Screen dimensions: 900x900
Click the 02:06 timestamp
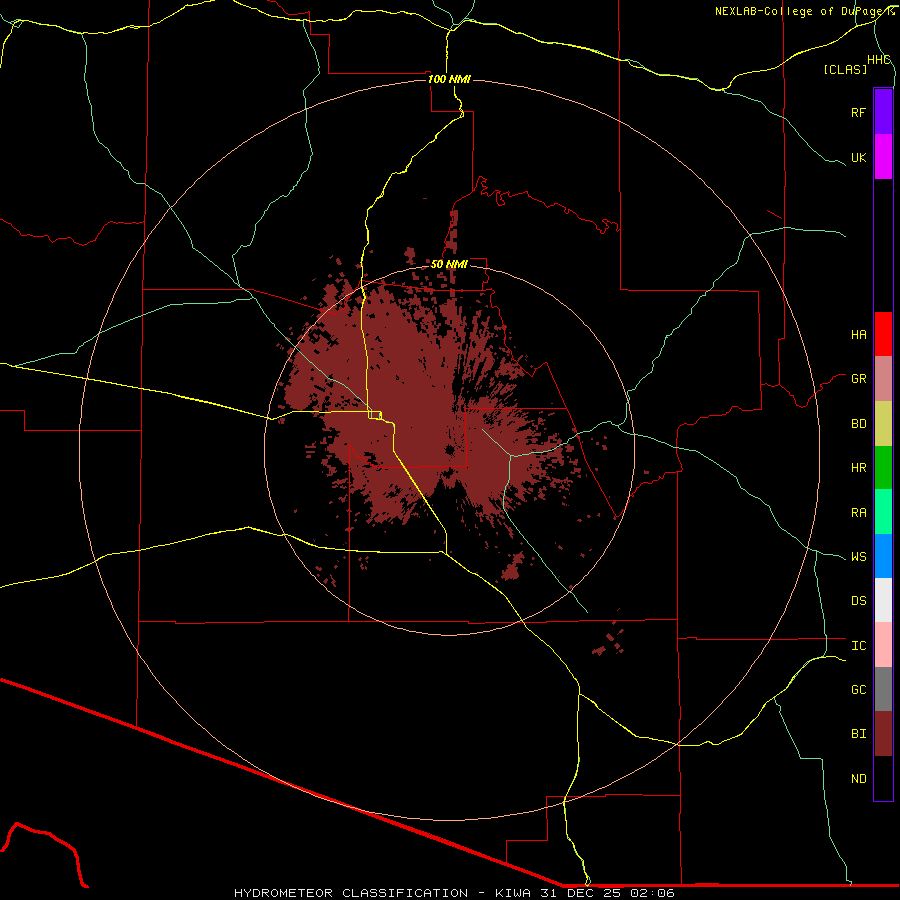[x=652, y=893]
